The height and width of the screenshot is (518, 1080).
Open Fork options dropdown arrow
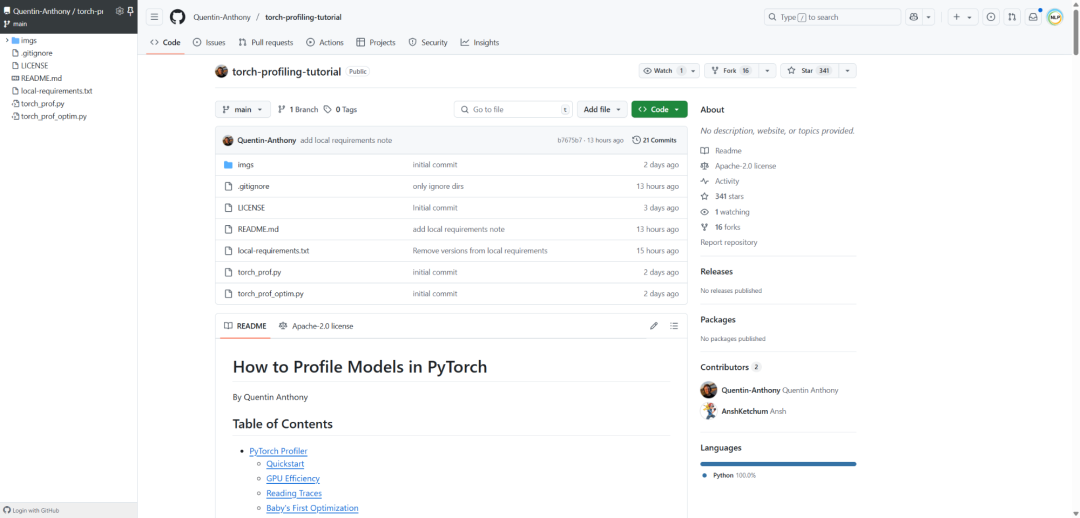[767, 71]
